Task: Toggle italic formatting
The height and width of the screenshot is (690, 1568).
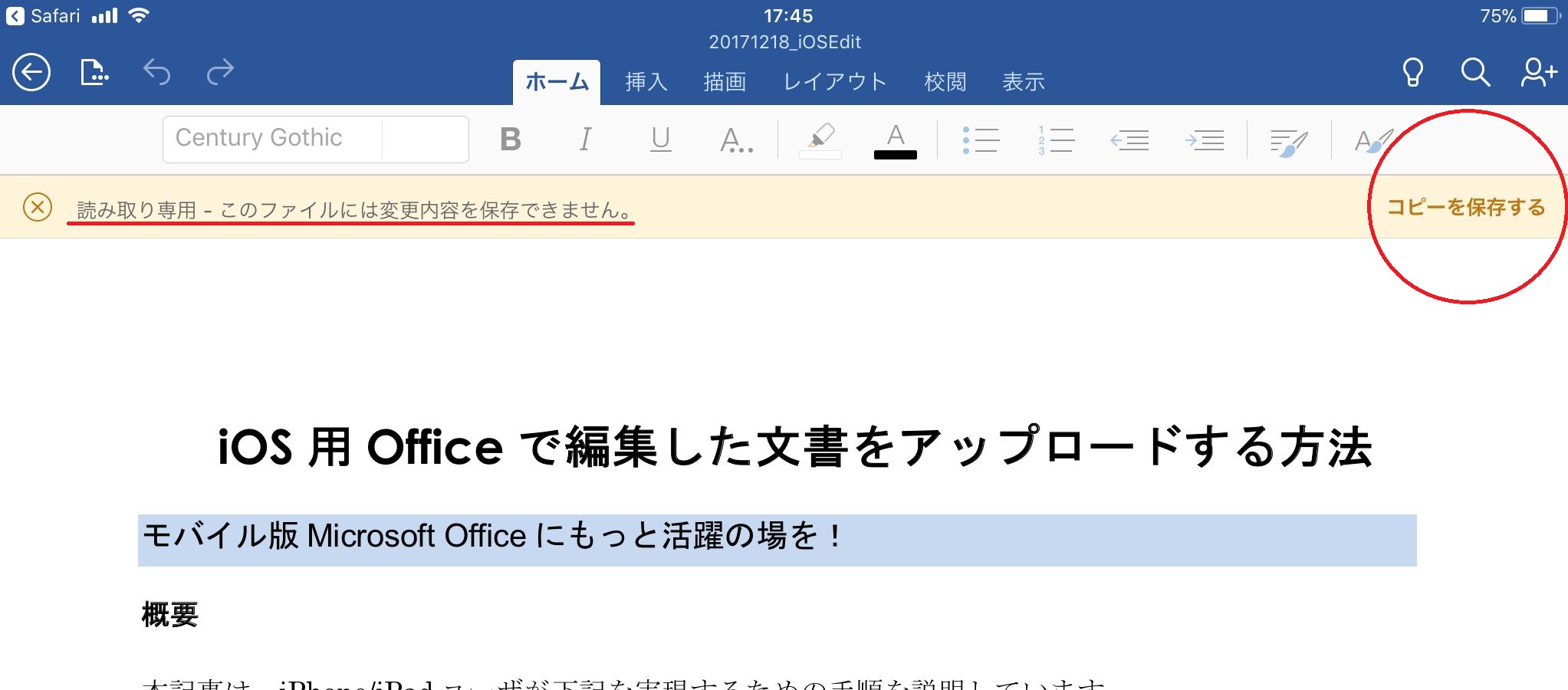Action: (585, 140)
